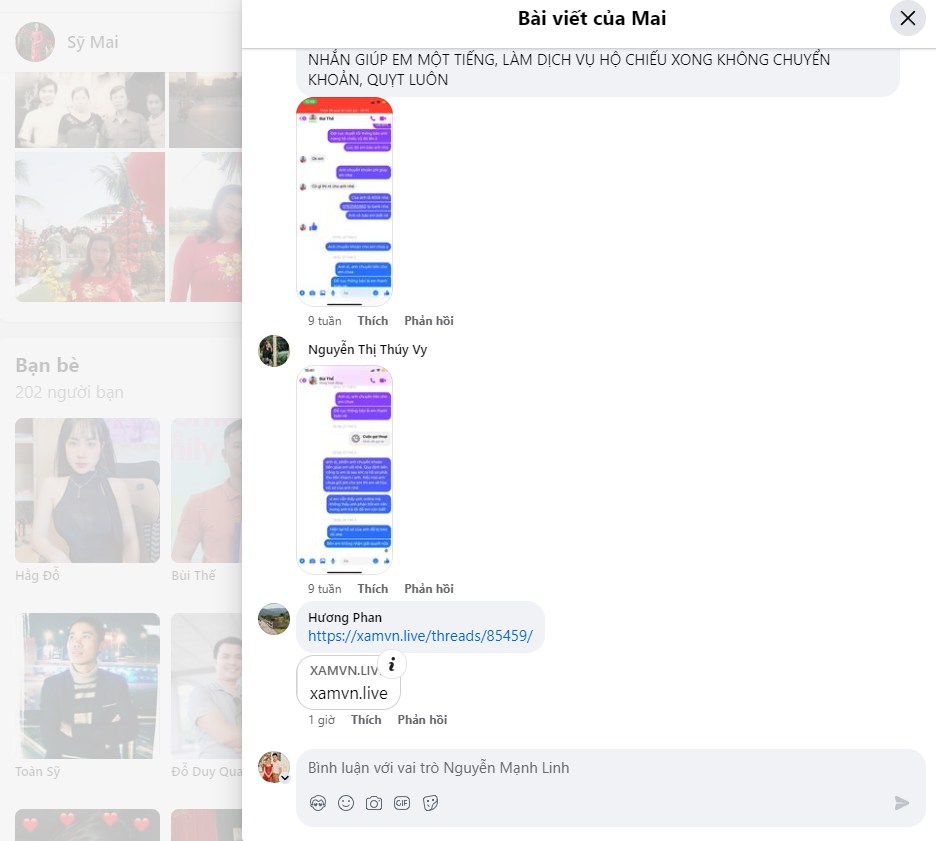The image size is (936, 841).
Task: Open Nguyễn Thị Thúy Vy's profile name
Action: pyautogui.click(x=367, y=350)
